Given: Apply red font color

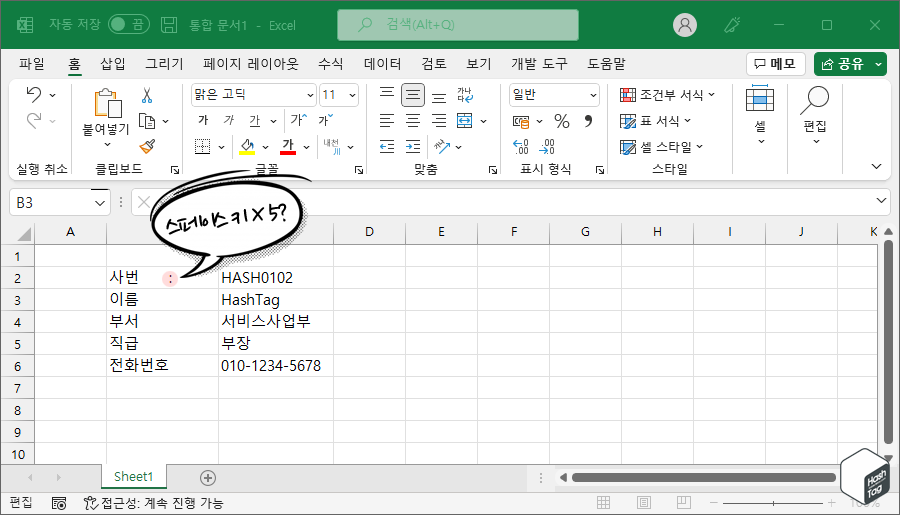Looking at the screenshot, I should click(x=288, y=146).
